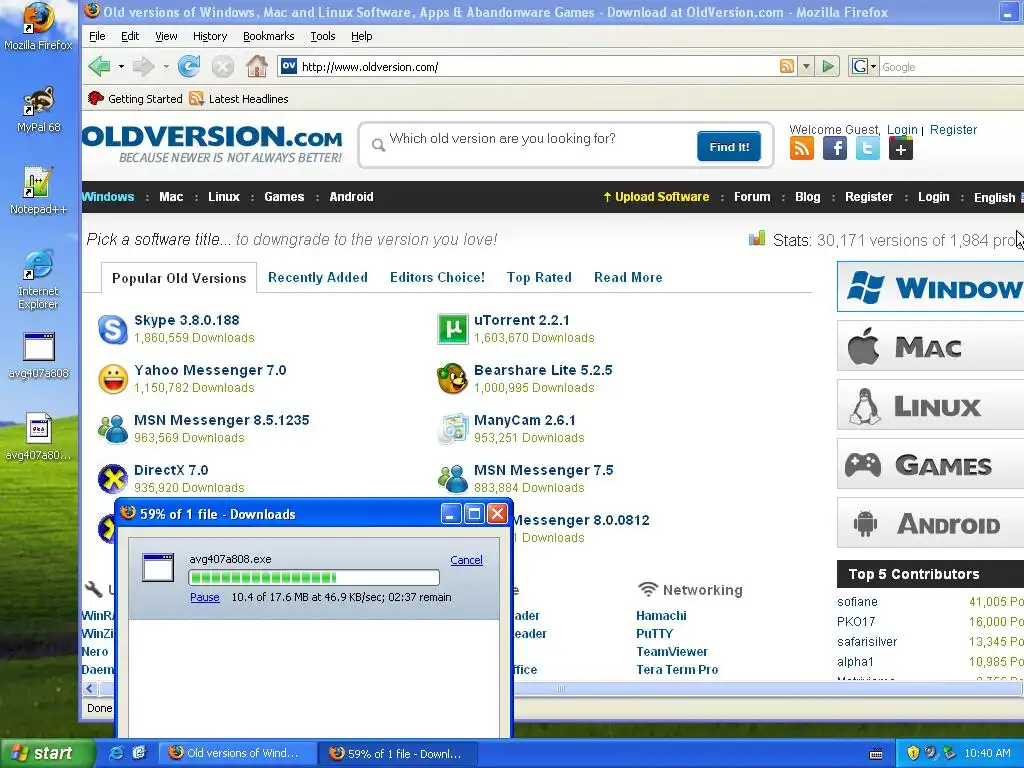Screen dimensions: 1024x768
Task: Click the page horizontal scrollbar left arrow
Action: click(x=89, y=688)
